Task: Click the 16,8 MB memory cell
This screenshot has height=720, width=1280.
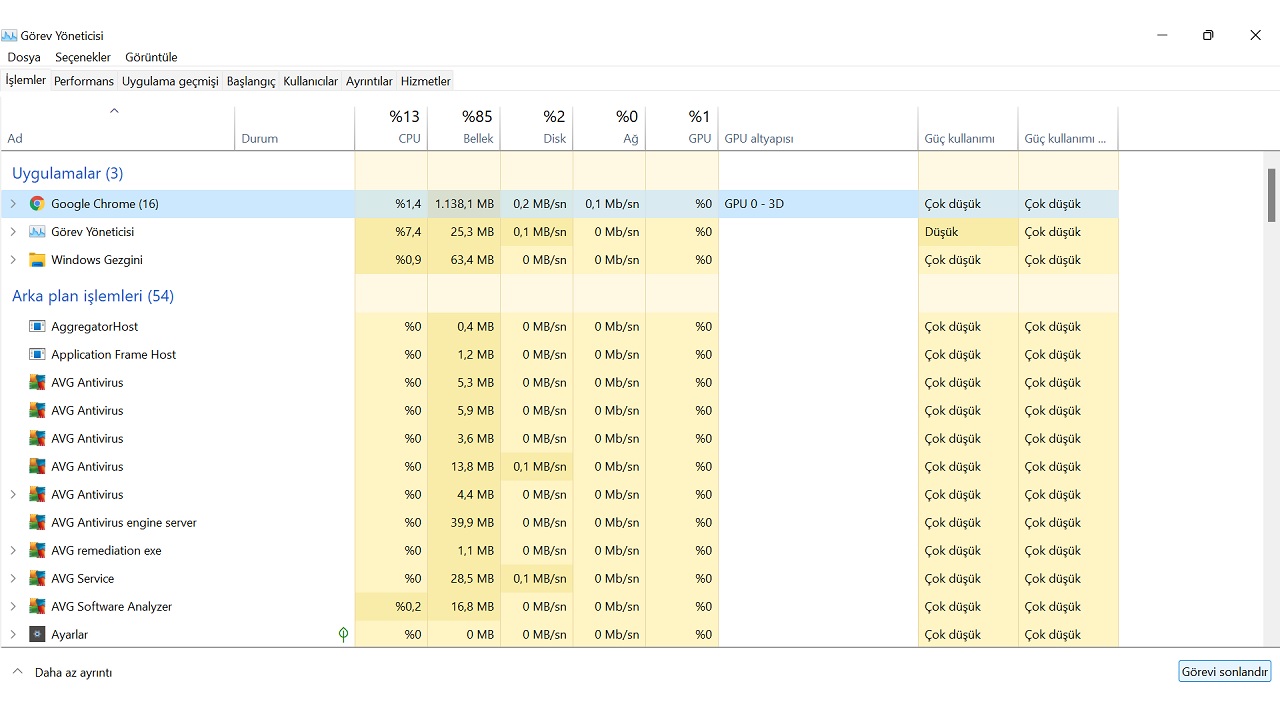Action: [x=464, y=607]
